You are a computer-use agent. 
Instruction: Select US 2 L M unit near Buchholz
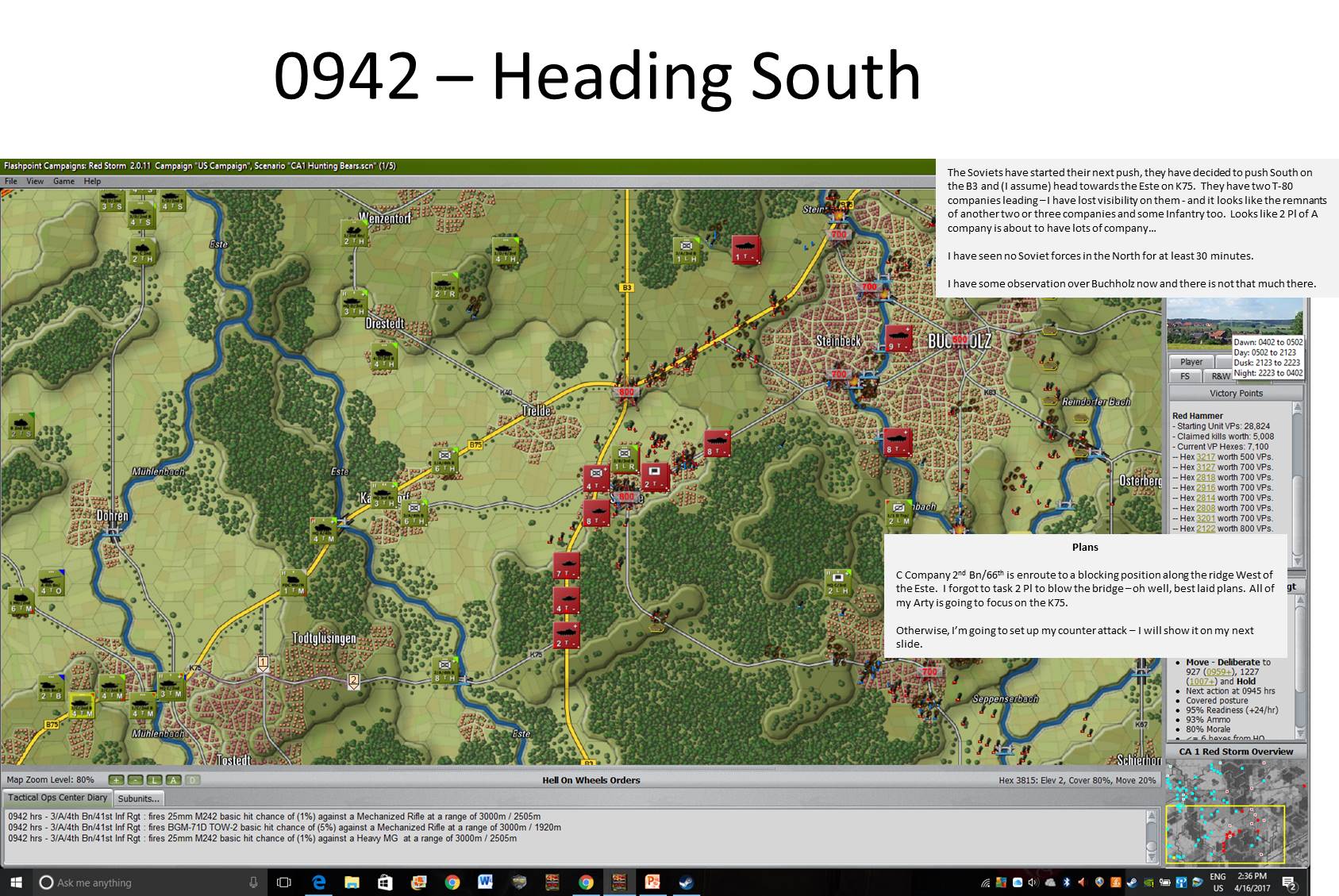[898, 513]
